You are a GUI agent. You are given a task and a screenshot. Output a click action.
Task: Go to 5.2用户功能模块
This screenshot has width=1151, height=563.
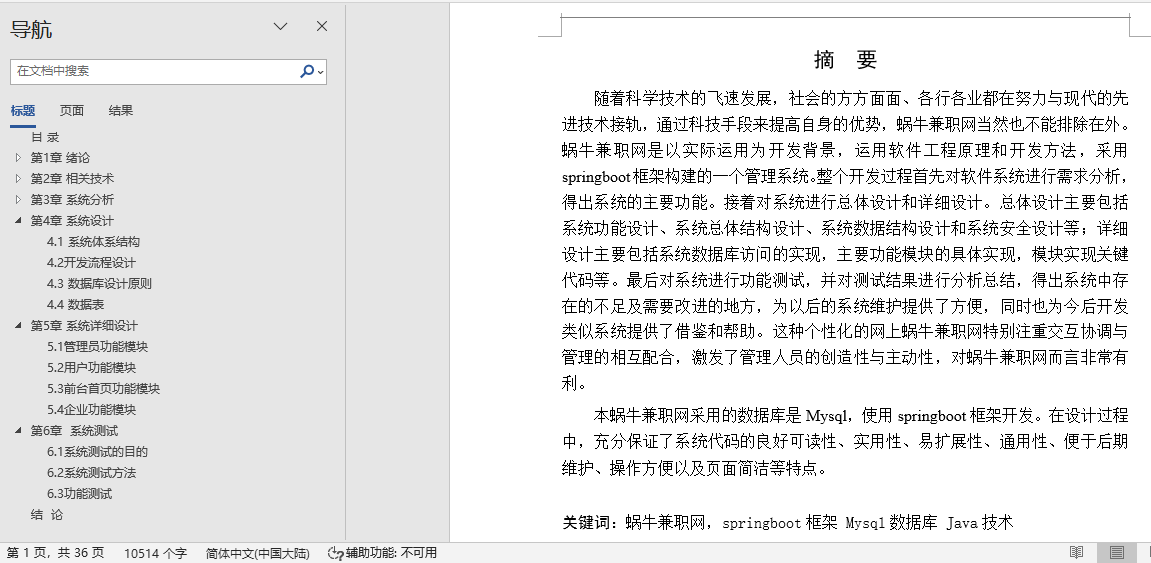point(92,368)
